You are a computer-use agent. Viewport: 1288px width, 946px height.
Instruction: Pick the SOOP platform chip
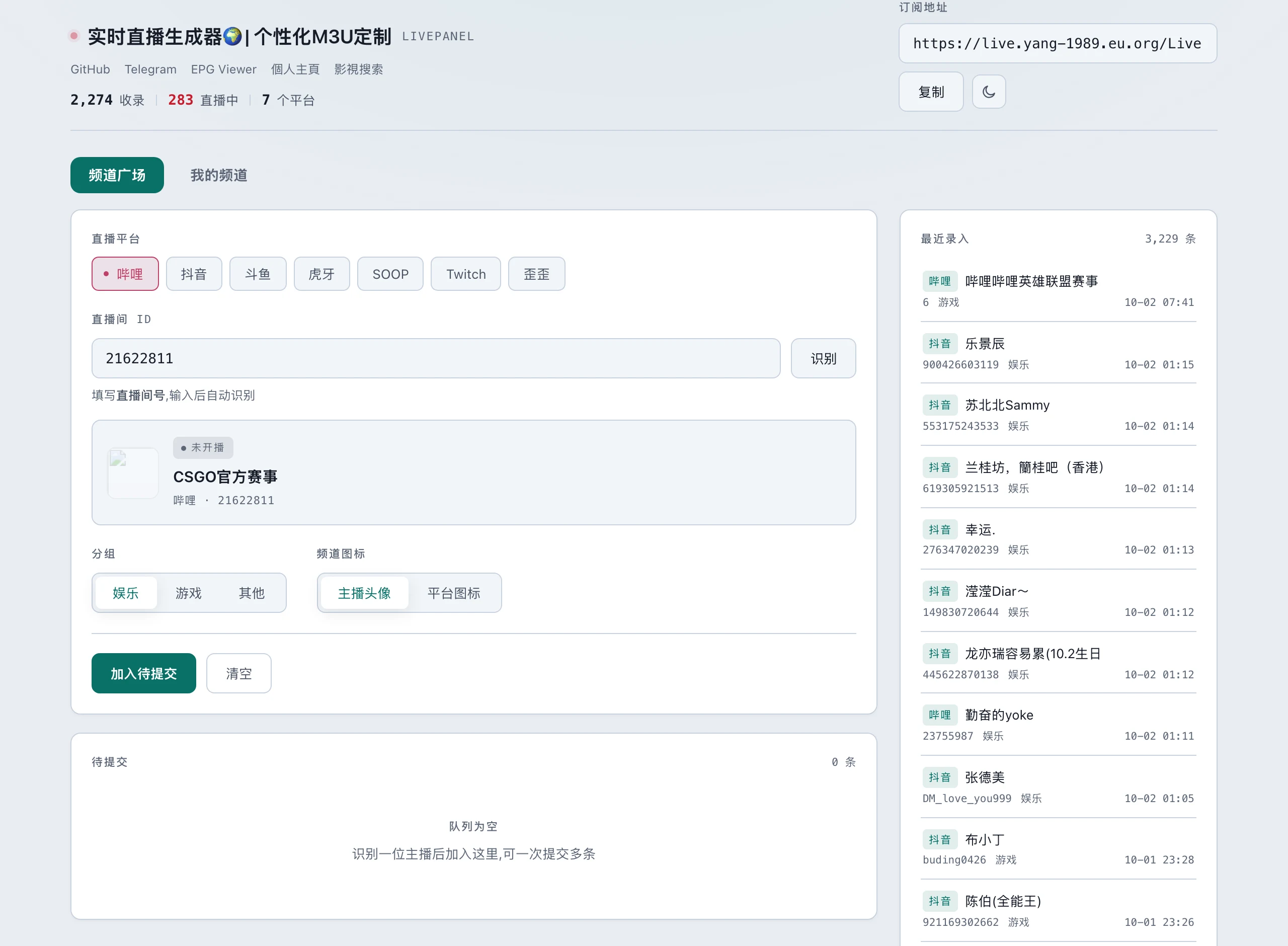390,274
